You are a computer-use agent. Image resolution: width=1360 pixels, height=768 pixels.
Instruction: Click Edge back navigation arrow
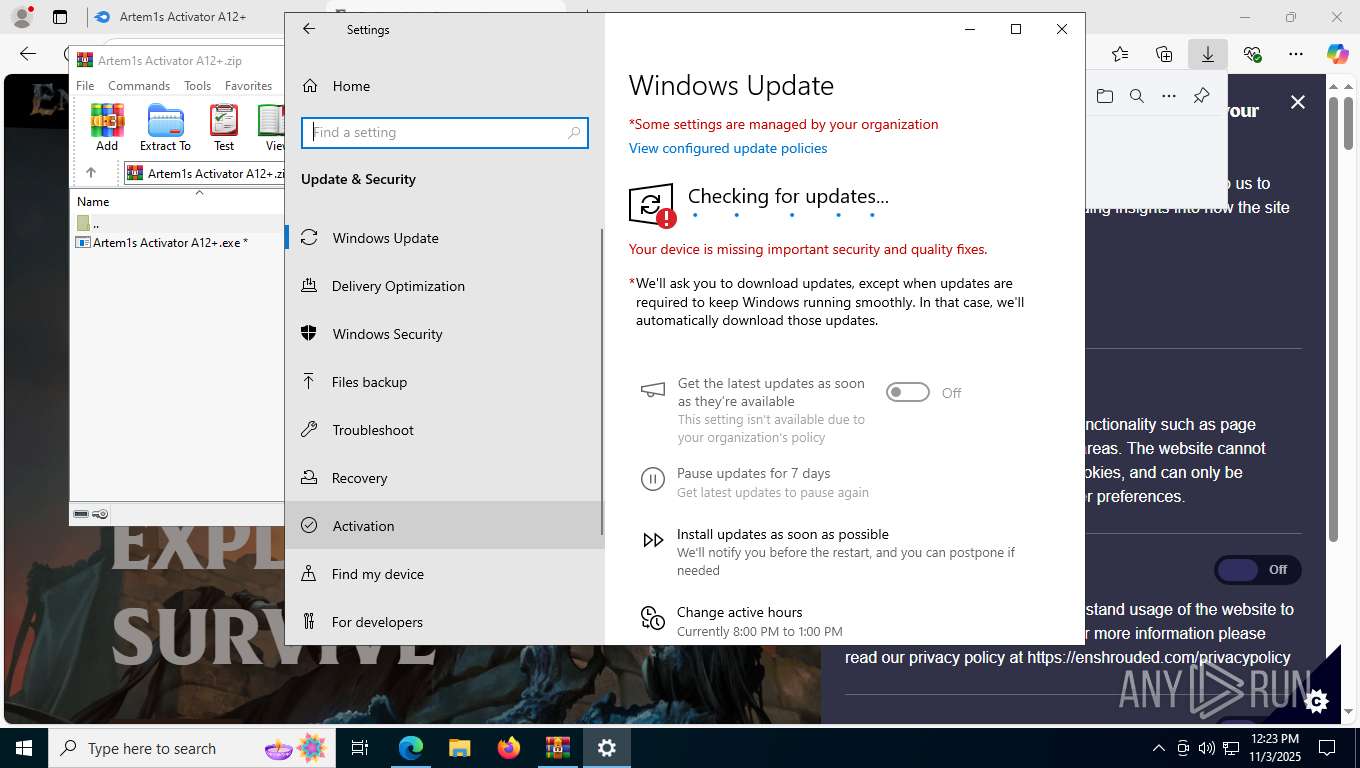pos(28,54)
